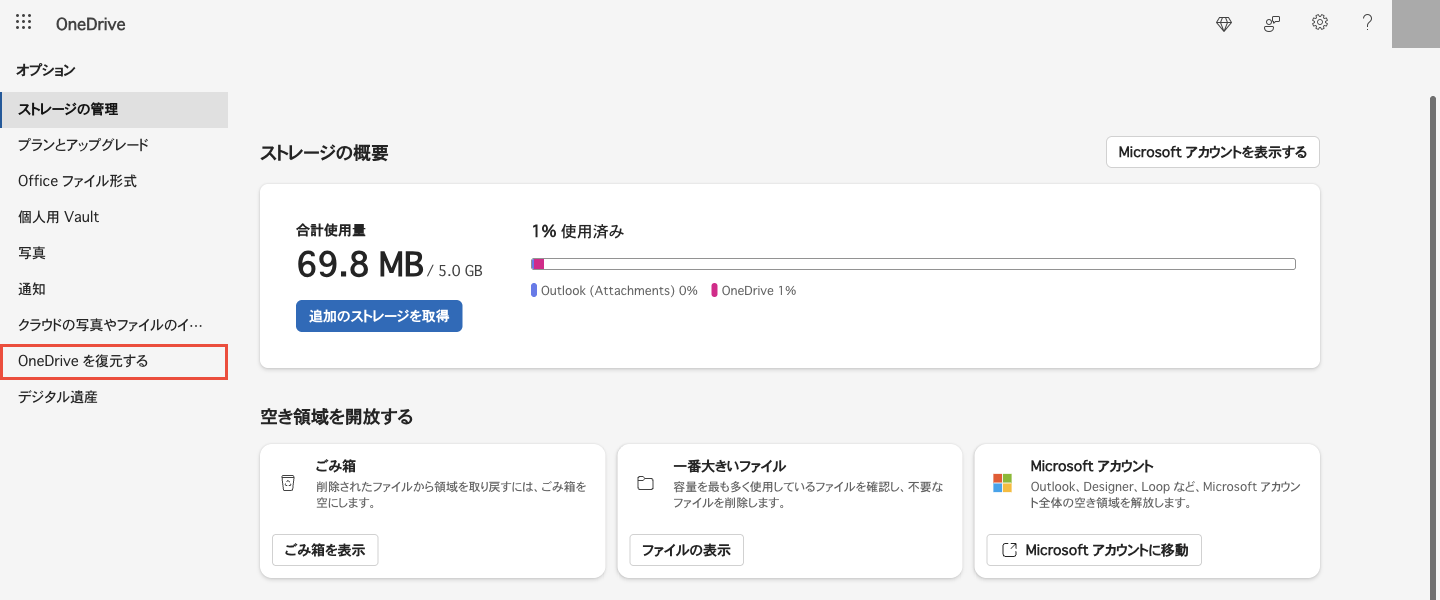Click the pink OneDrive 1% legend swatch
1440x600 pixels.
point(715,290)
